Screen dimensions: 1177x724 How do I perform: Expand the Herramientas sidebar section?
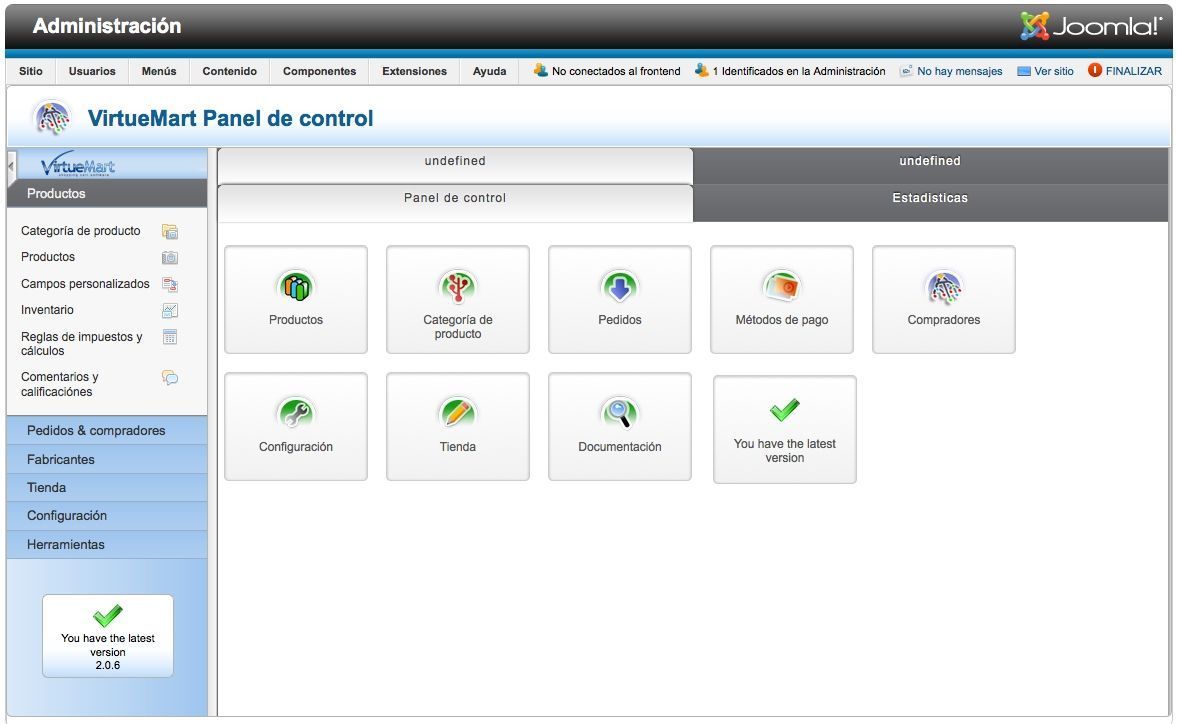click(x=107, y=545)
